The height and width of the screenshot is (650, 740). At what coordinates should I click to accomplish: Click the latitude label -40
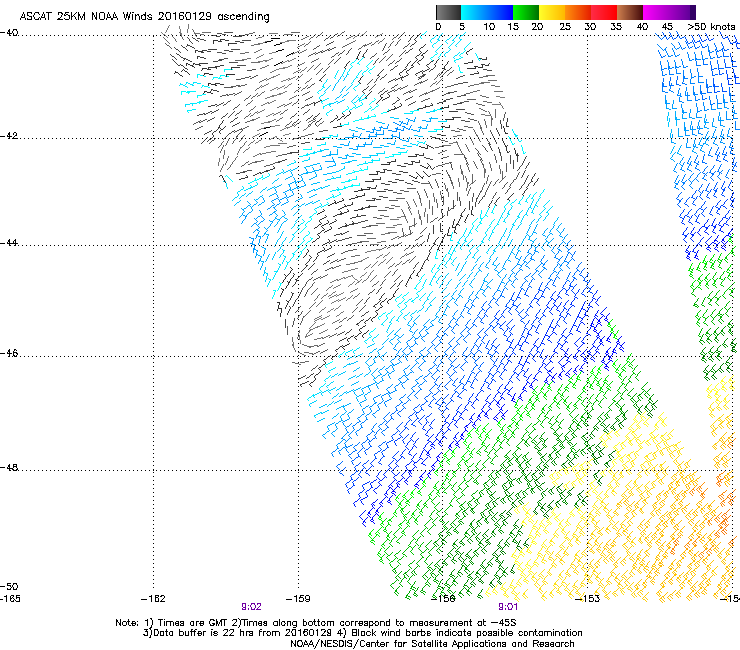click(x=9, y=33)
